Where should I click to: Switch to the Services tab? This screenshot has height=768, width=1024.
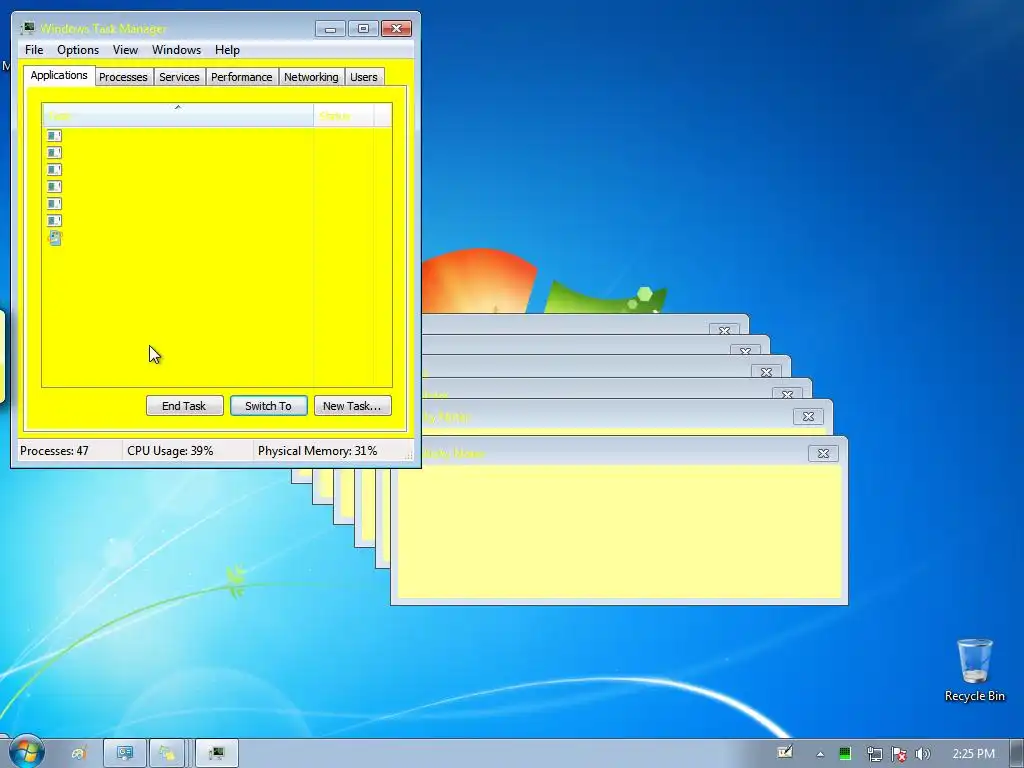tap(179, 77)
